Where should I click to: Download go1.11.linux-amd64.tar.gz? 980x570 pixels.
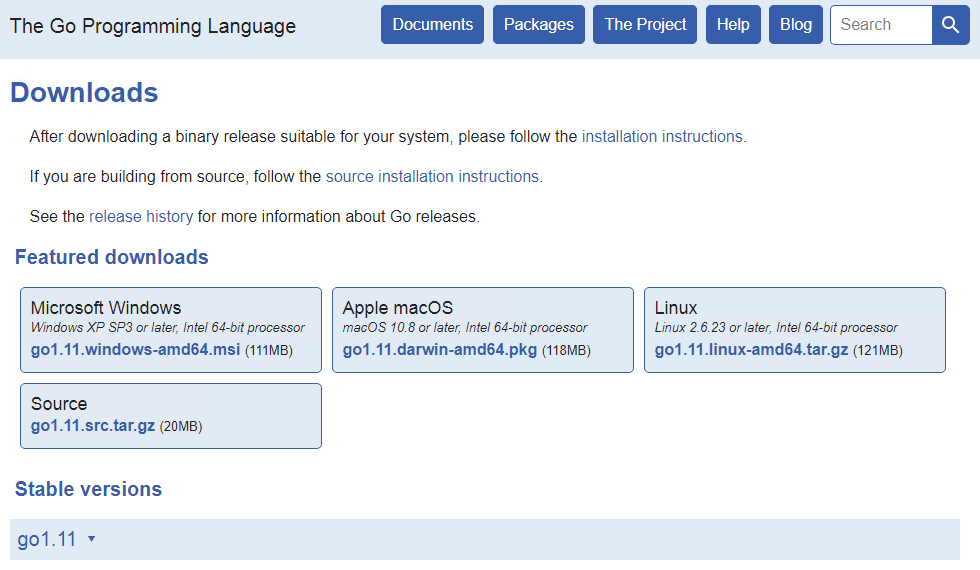(751, 349)
